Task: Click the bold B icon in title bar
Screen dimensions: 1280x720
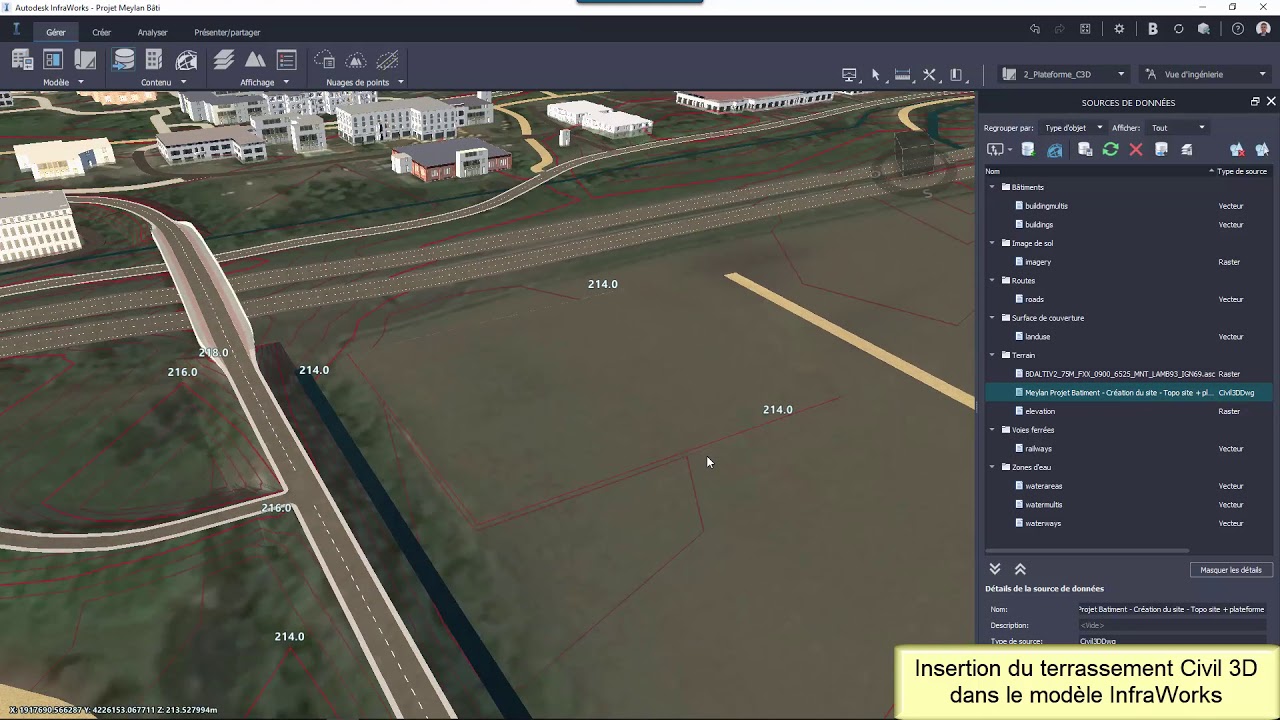Action: (1153, 29)
